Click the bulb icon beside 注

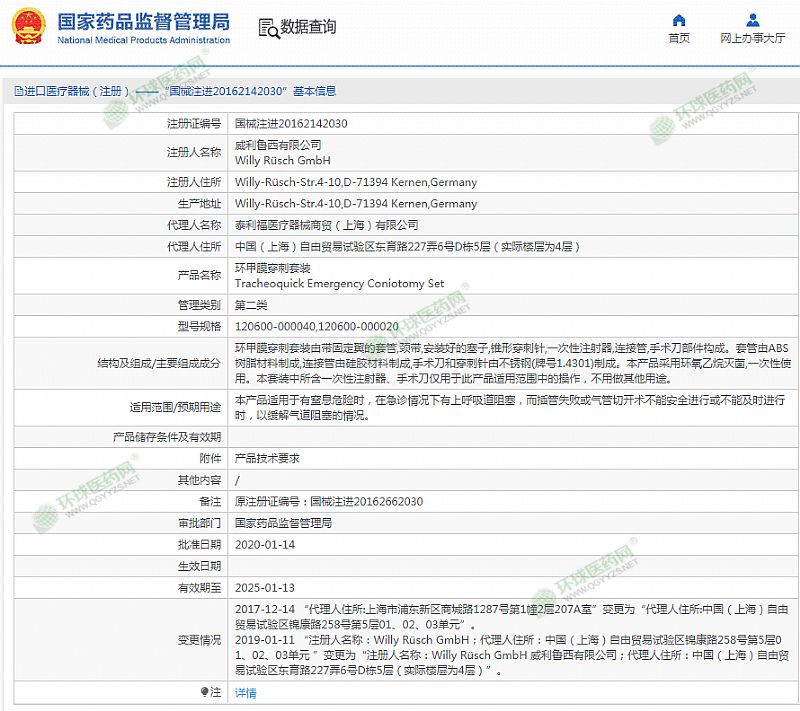coord(212,691)
